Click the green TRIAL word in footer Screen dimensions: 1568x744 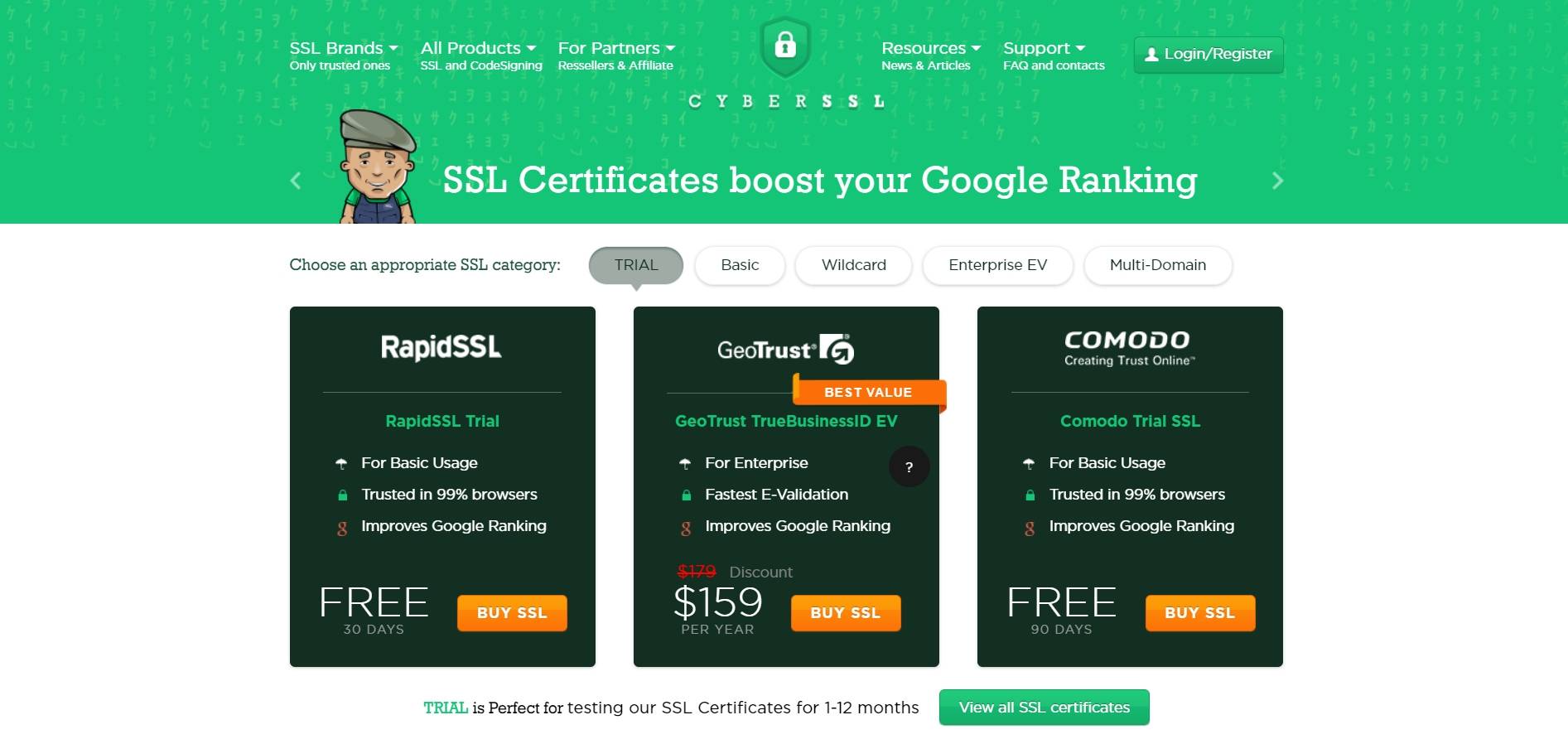tap(446, 708)
